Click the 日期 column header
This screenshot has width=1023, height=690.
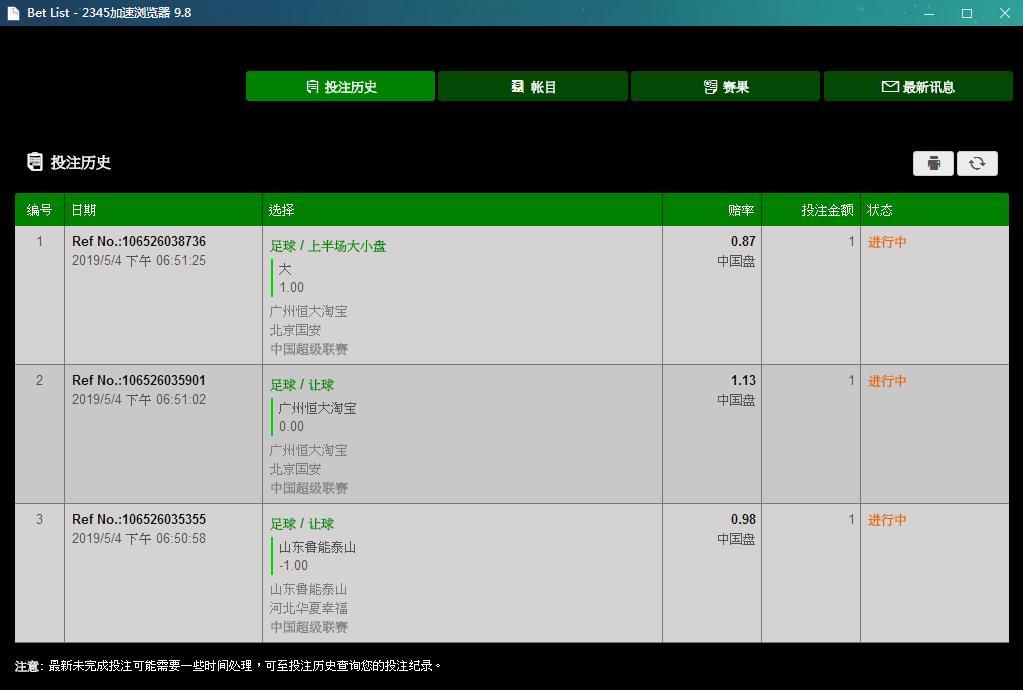[x=84, y=210]
